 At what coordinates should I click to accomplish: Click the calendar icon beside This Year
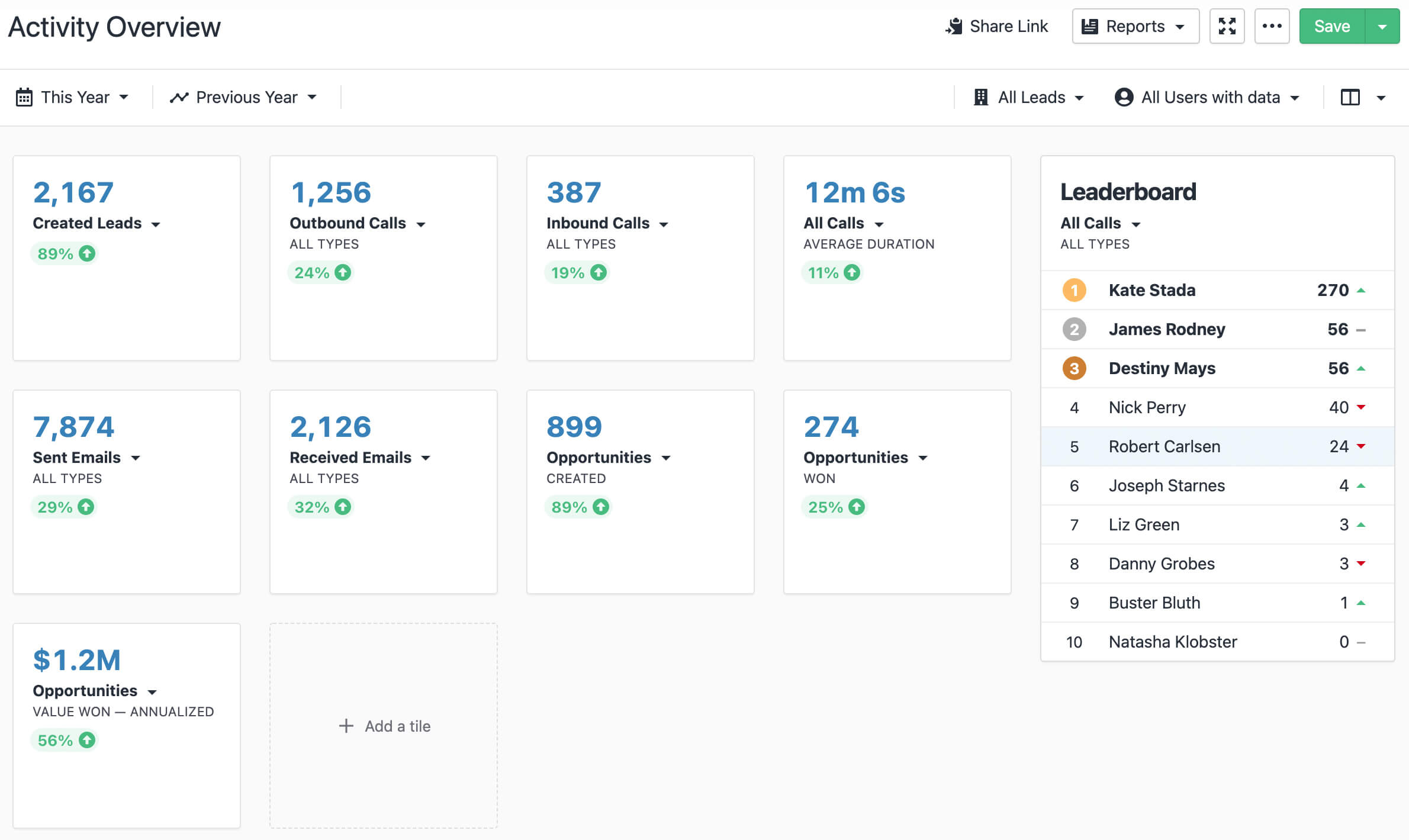(24, 97)
